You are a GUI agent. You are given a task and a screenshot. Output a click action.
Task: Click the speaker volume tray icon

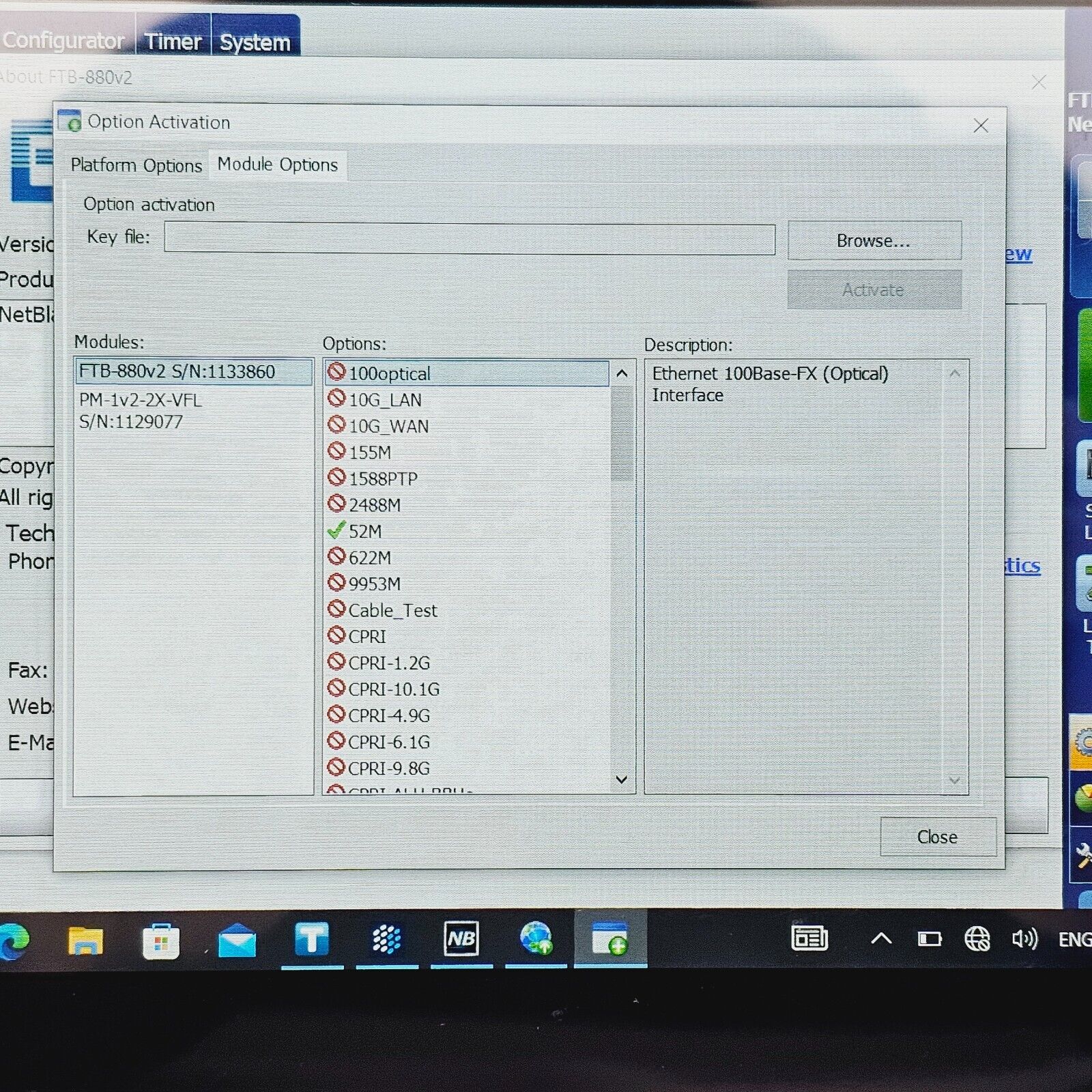point(1024,940)
